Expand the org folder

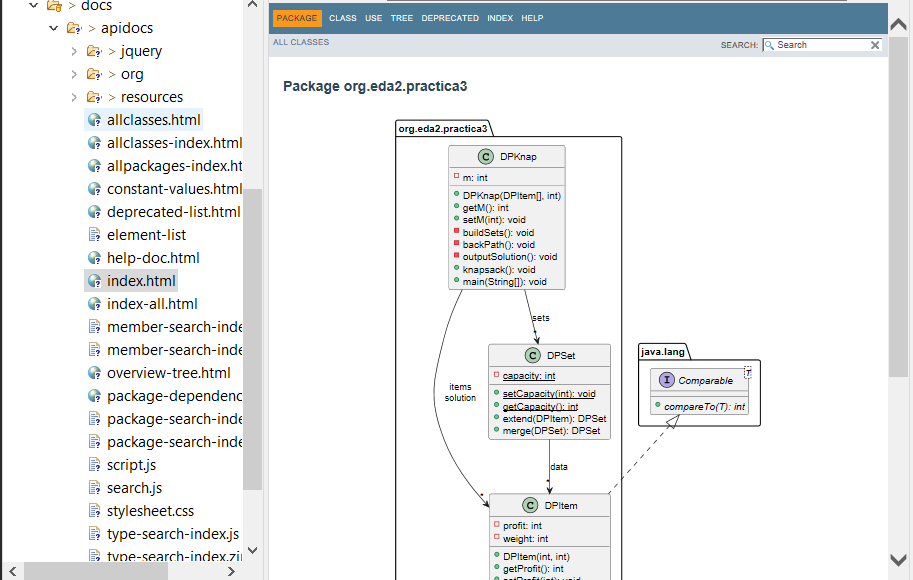(x=74, y=74)
